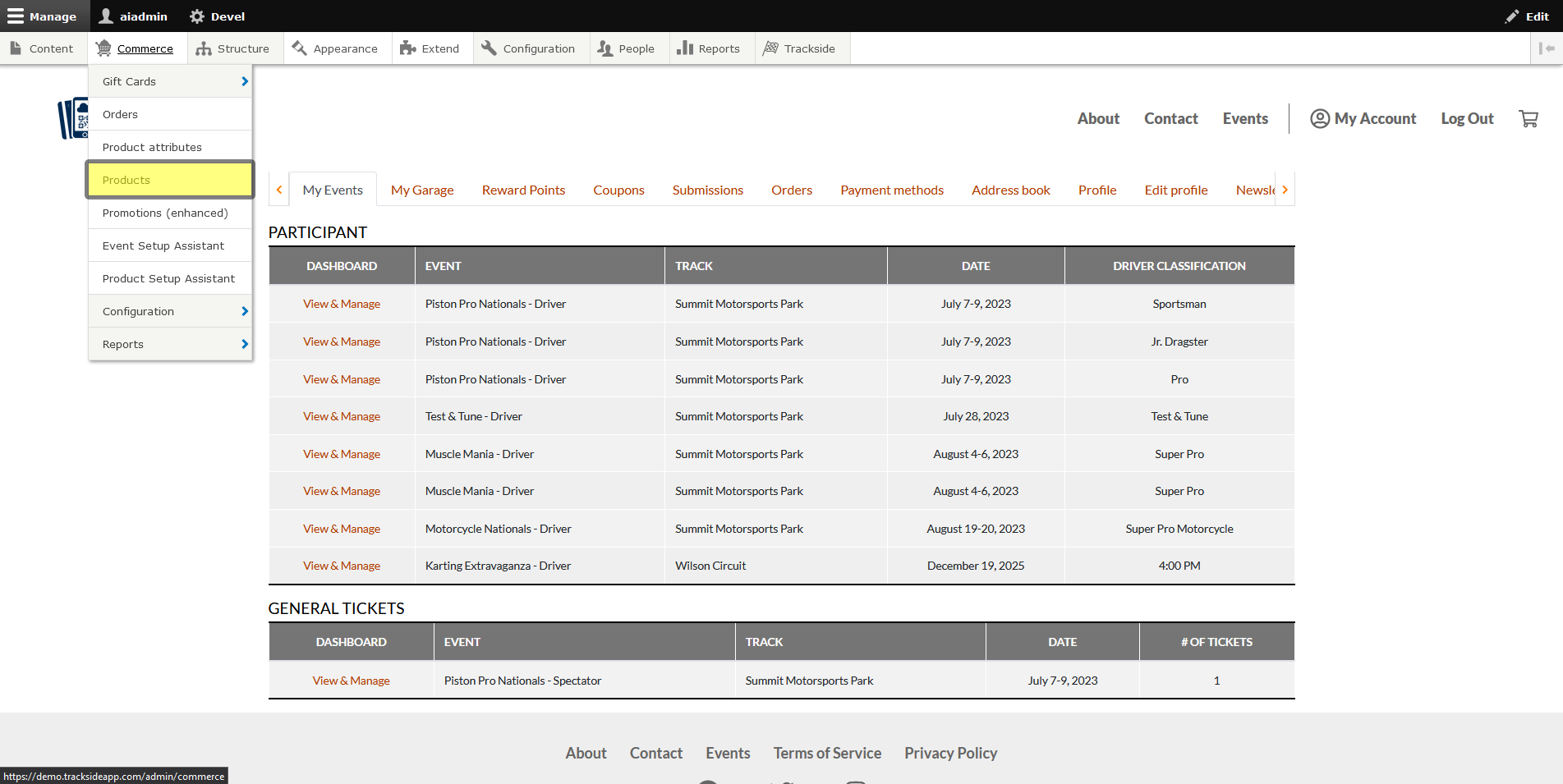View & Manage Piston Pro Nationals - Spectator
Image resolution: width=1563 pixels, height=784 pixels.
[x=352, y=681]
